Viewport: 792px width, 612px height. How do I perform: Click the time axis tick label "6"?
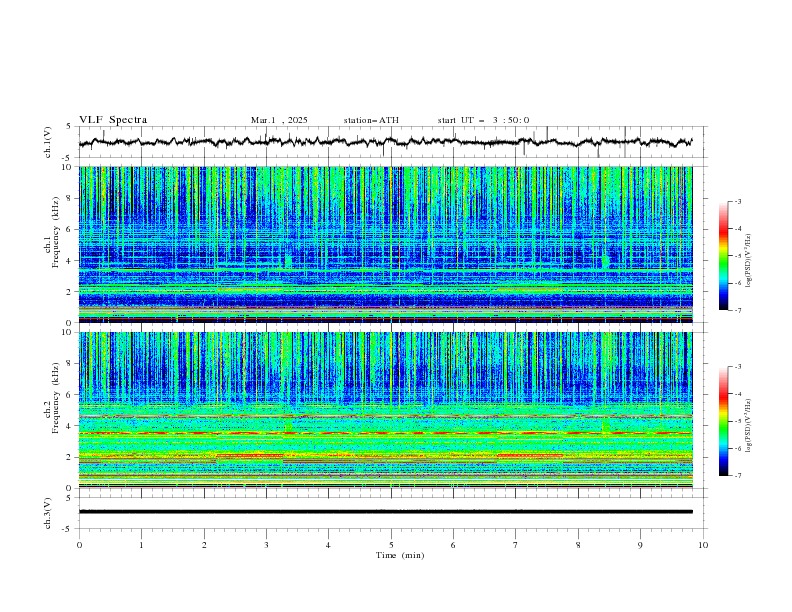tap(453, 545)
